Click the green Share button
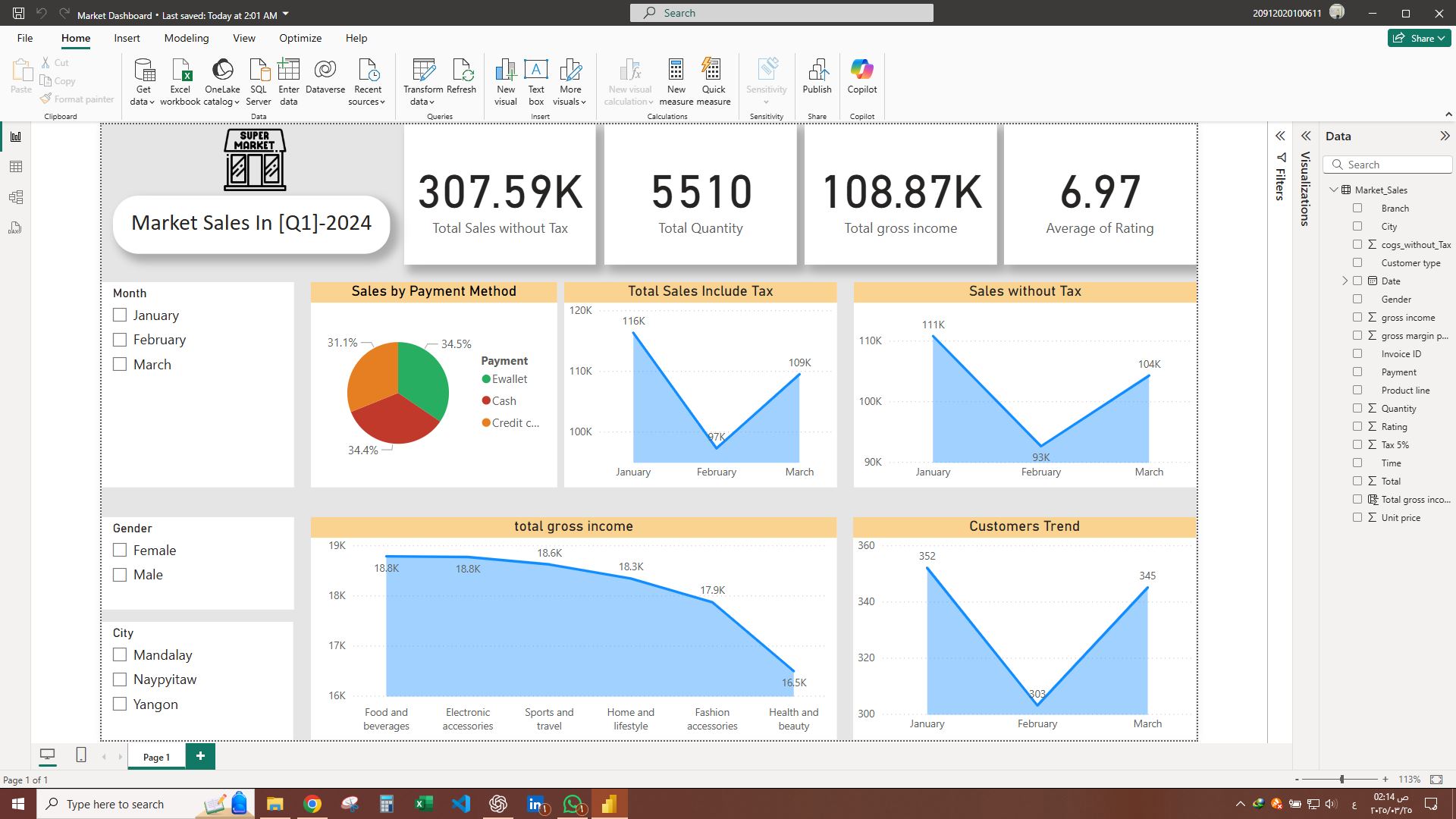The width and height of the screenshot is (1456, 819). tap(1419, 38)
